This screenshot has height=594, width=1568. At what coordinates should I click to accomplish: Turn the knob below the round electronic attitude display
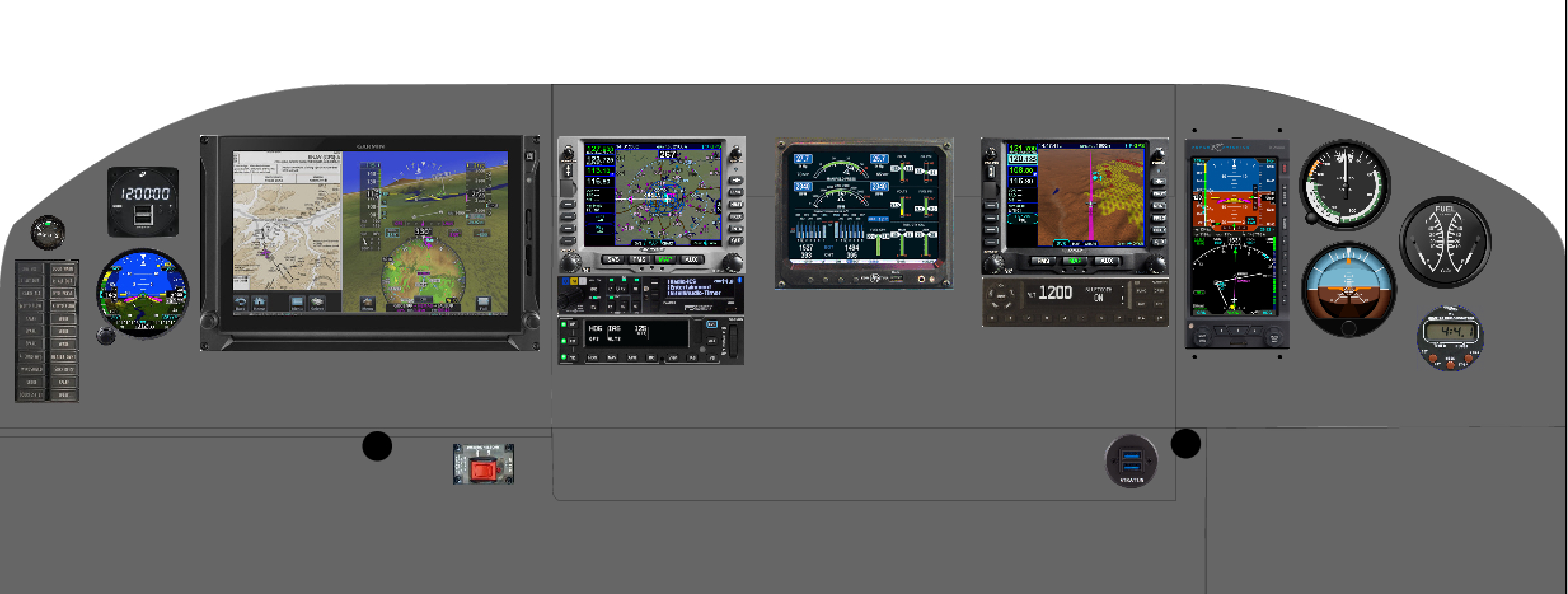pos(106,335)
